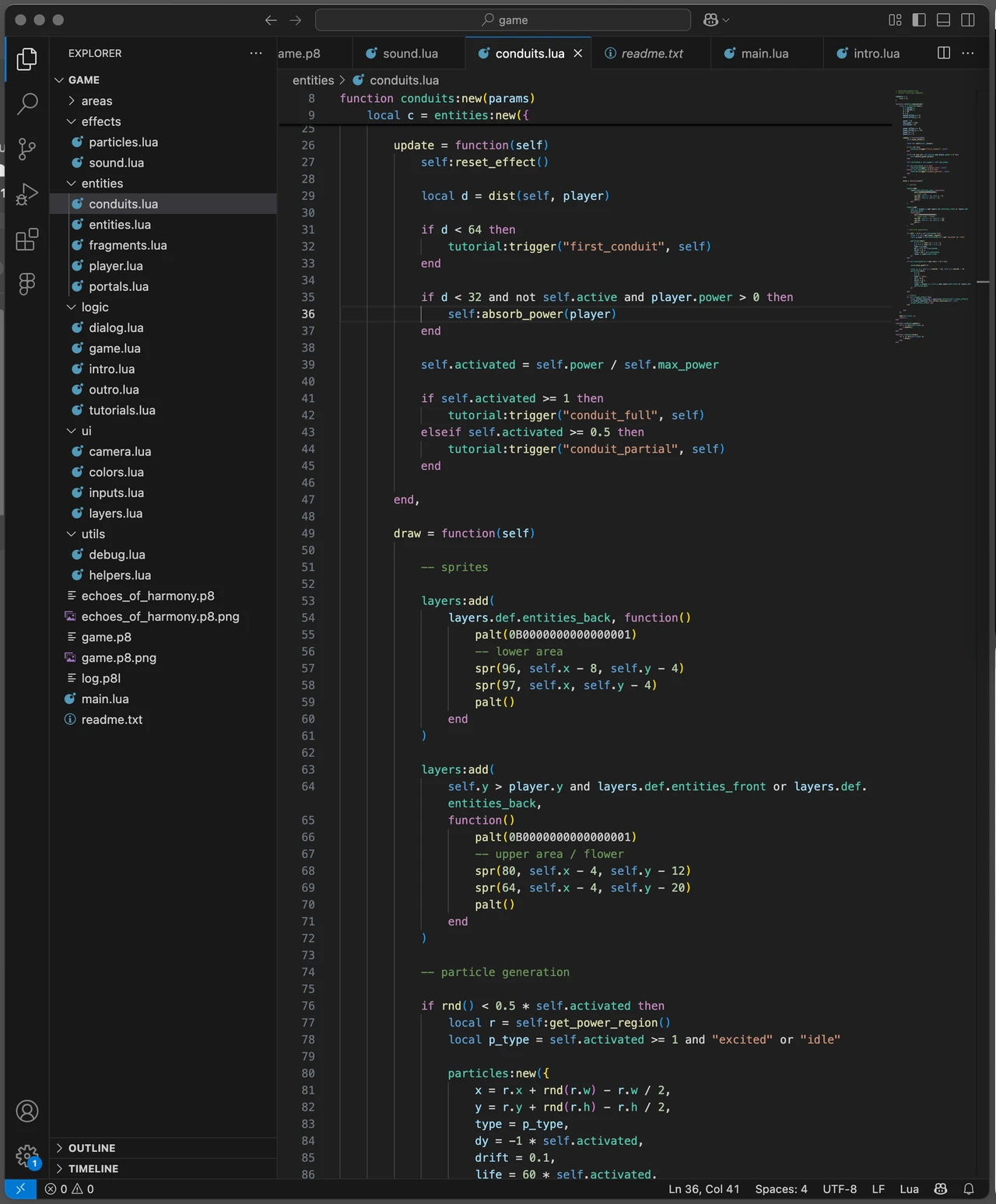The image size is (996, 1204).
Task: Open the Copilot menu in title bar
Action: 716,20
